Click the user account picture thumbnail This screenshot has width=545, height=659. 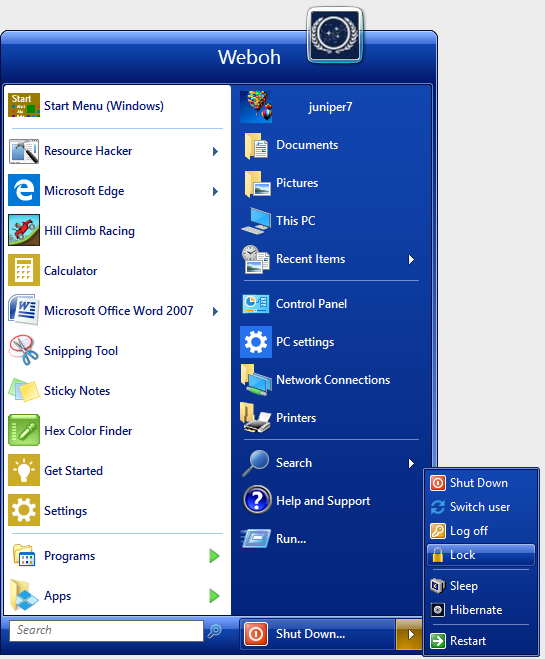tap(256, 107)
